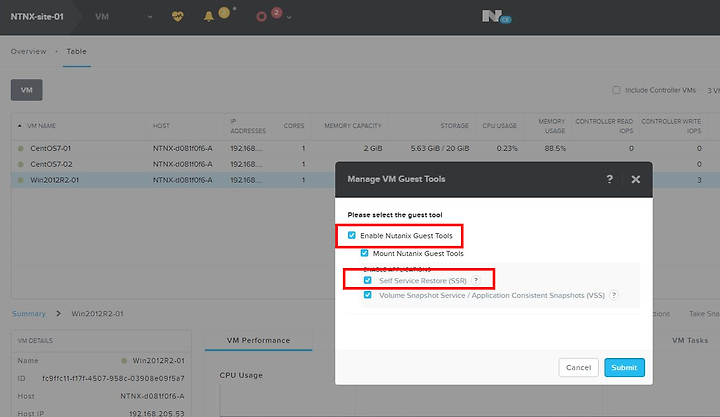The image size is (720, 417).
Task: Sort by Memory Capacity column header
Action: [353, 126]
